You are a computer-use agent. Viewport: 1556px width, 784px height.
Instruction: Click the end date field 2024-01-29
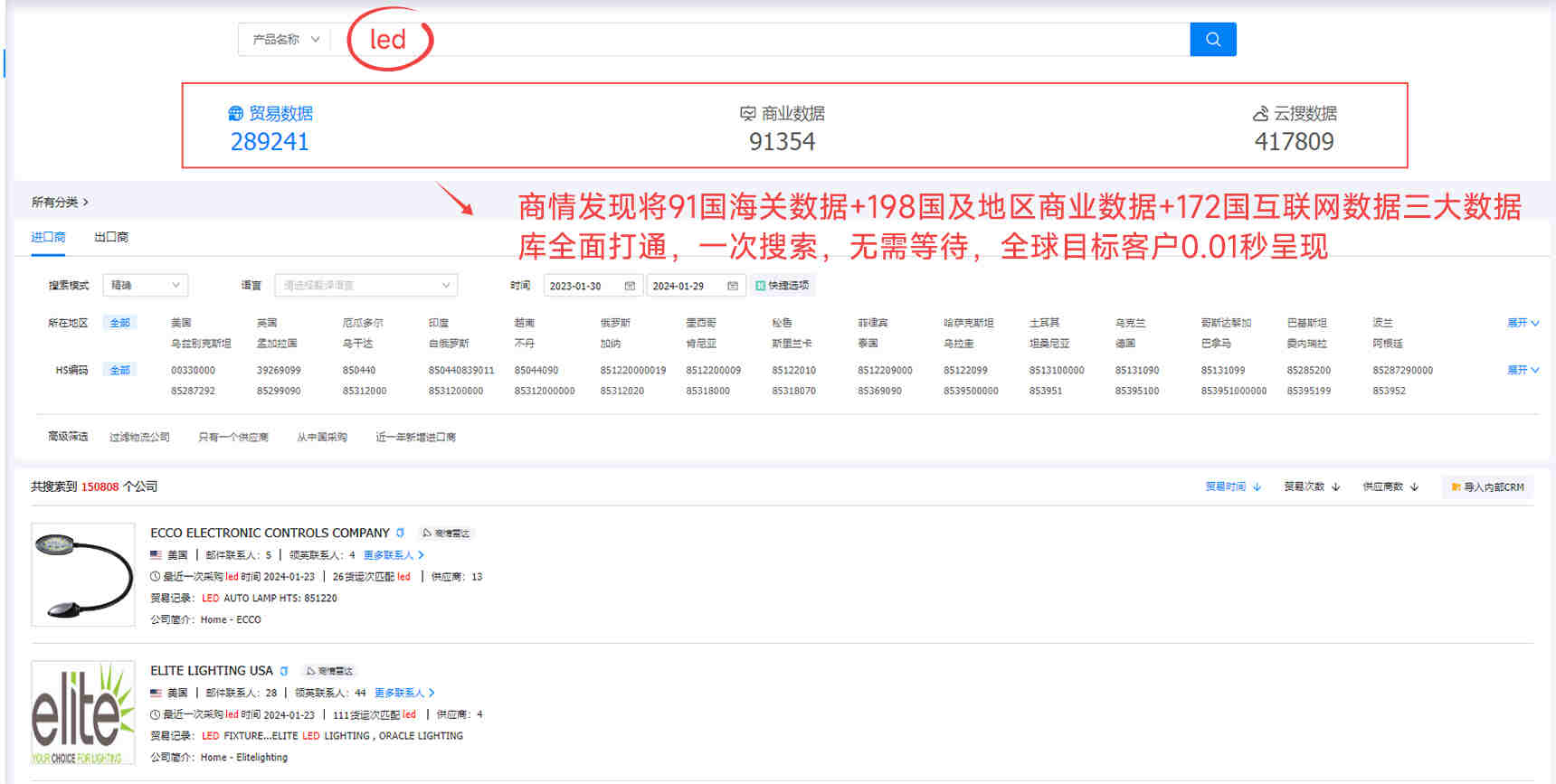(x=696, y=286)
